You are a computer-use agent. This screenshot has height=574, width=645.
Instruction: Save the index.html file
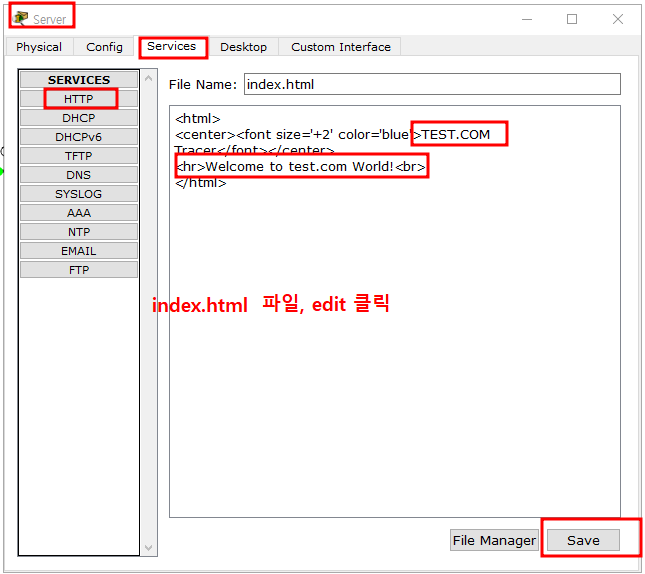[x=583, y=540]
